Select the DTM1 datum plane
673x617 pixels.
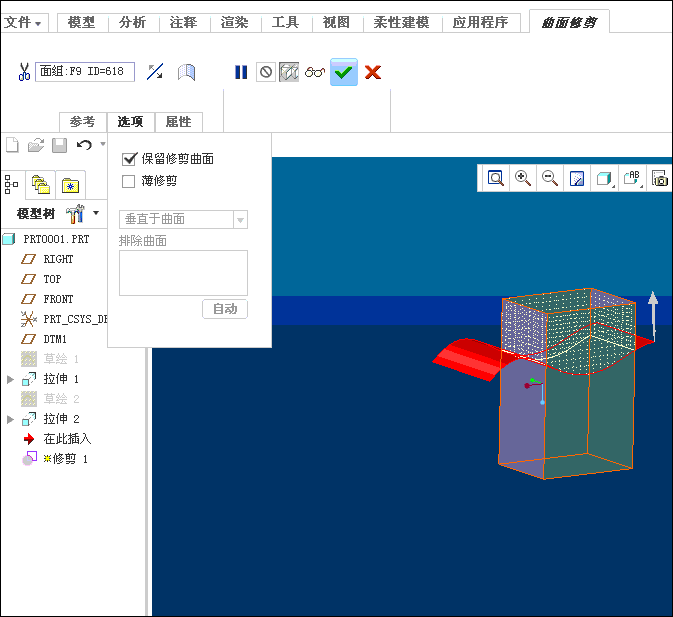pos(55,339)
